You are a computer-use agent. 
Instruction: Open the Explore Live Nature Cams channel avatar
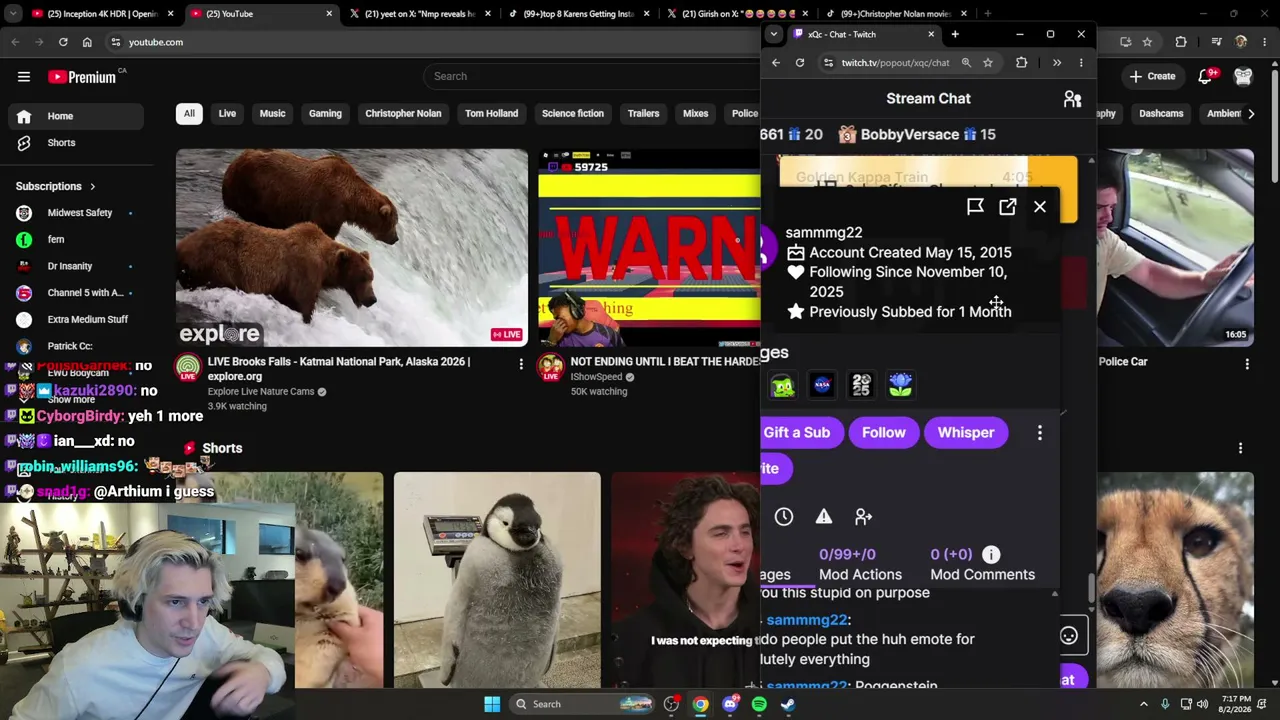pyautogui.click(x=188, y=369)
